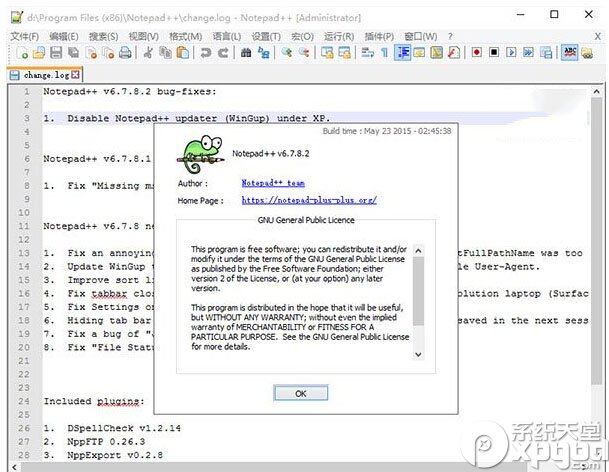
Task: Open the 运行(R) menu
Action: click(x=339, y=37)
